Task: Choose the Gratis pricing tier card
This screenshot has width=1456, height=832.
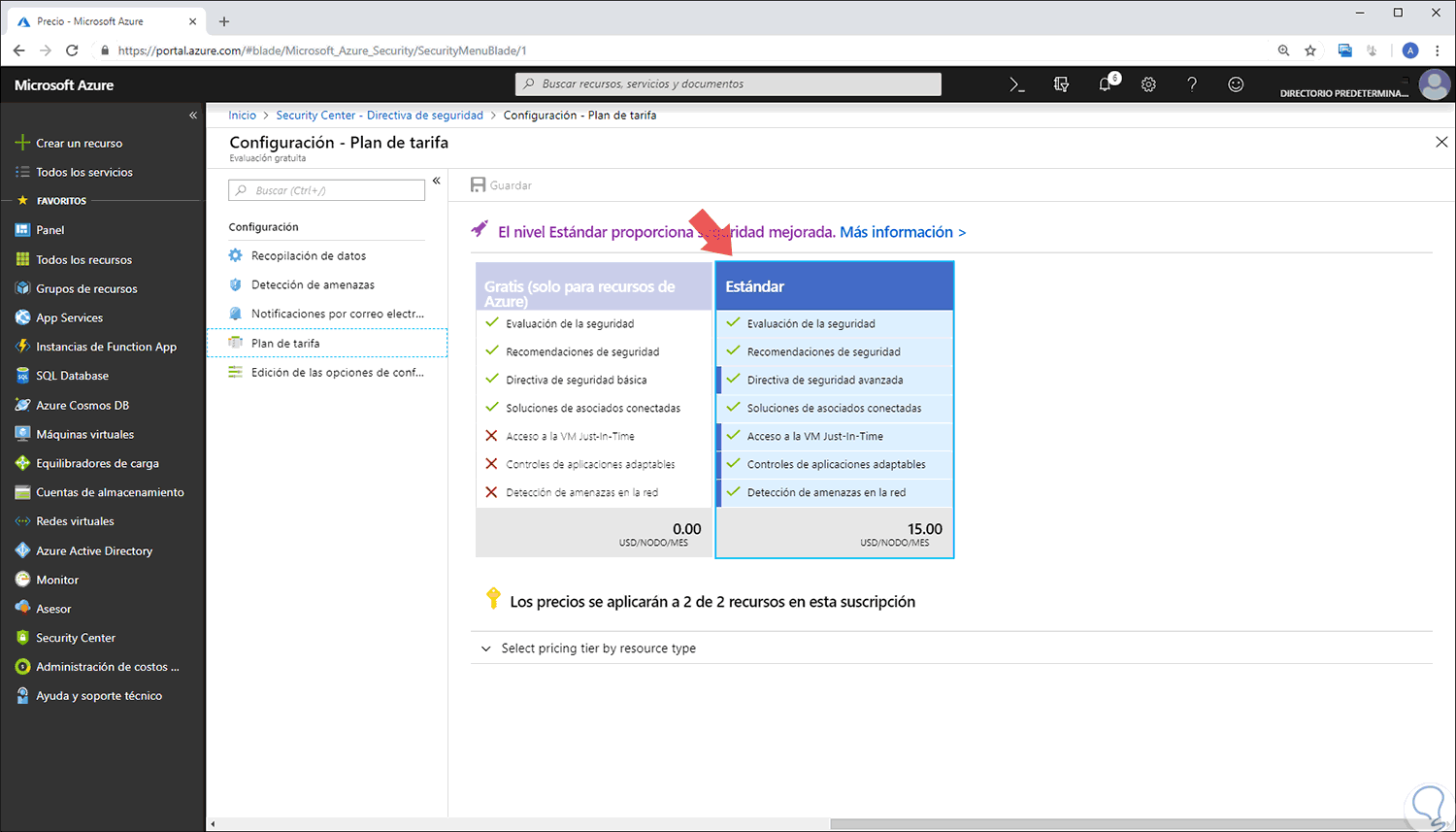Action: tap(594, 409)
